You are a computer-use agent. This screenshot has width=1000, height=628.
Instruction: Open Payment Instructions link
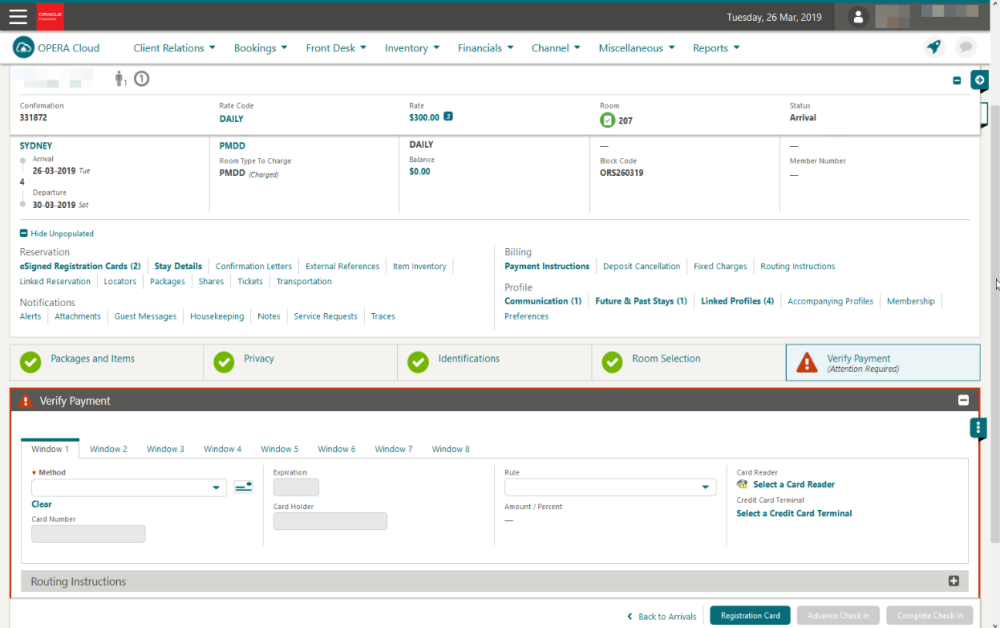pyautogui.click(x=547, y=266)
